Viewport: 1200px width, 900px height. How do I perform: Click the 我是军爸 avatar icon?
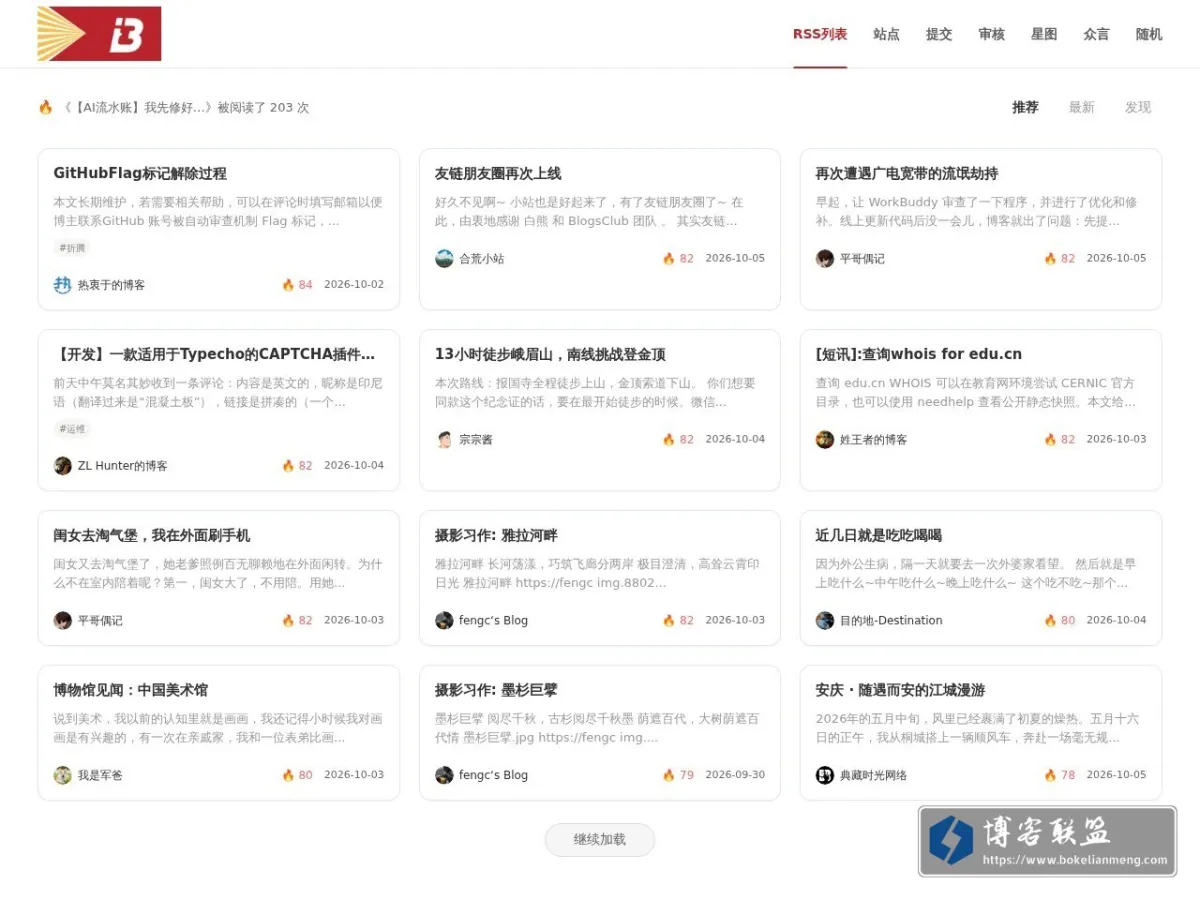[63, 775]
